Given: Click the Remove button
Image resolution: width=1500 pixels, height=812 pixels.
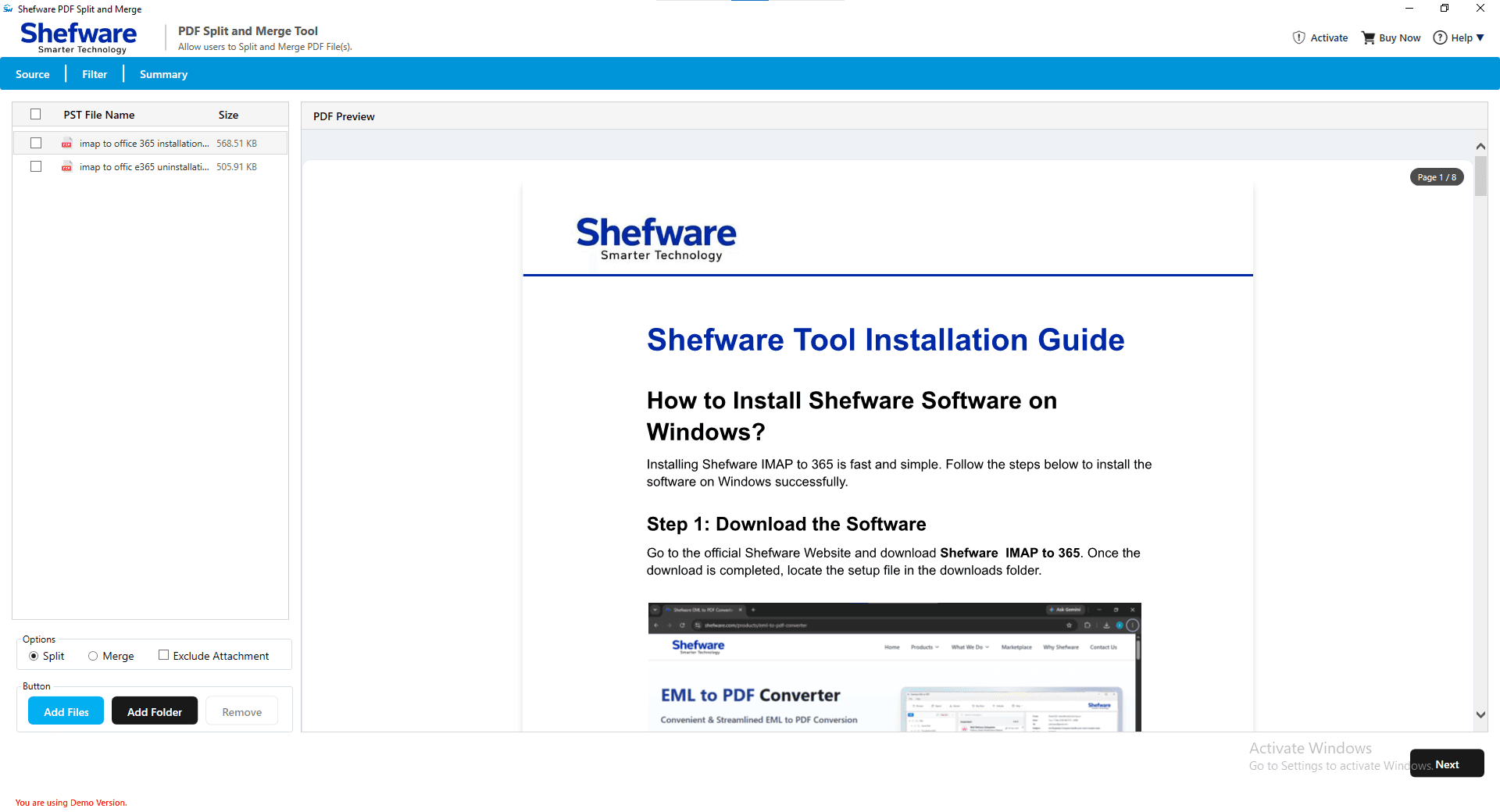Looking at the screenshot, I should pyautogui.click(x=242, y=711).
